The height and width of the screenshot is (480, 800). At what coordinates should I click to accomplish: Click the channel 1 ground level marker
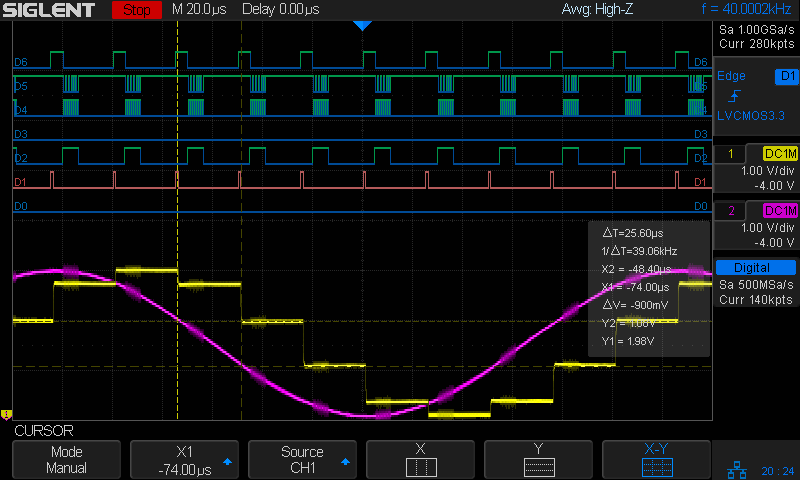pyautogui.click(x=6, y=414)
